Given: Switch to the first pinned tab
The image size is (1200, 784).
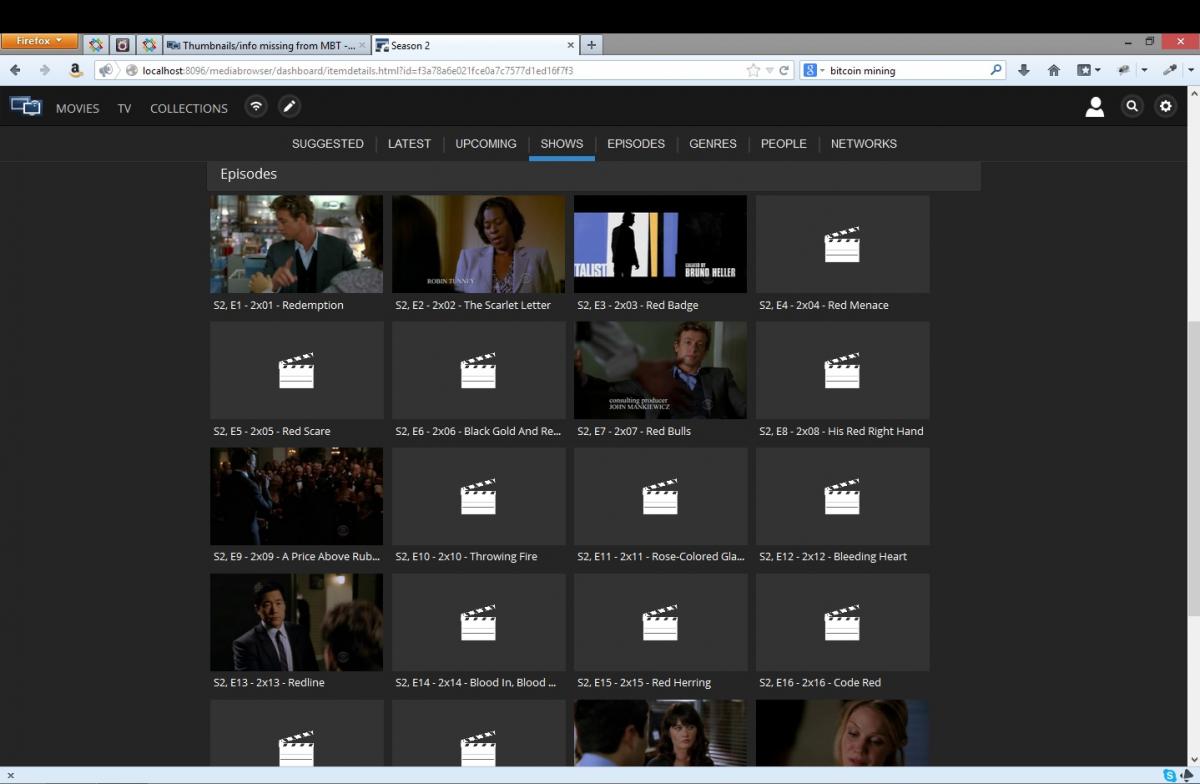Looking at the screenshot, I should point(95,45).
